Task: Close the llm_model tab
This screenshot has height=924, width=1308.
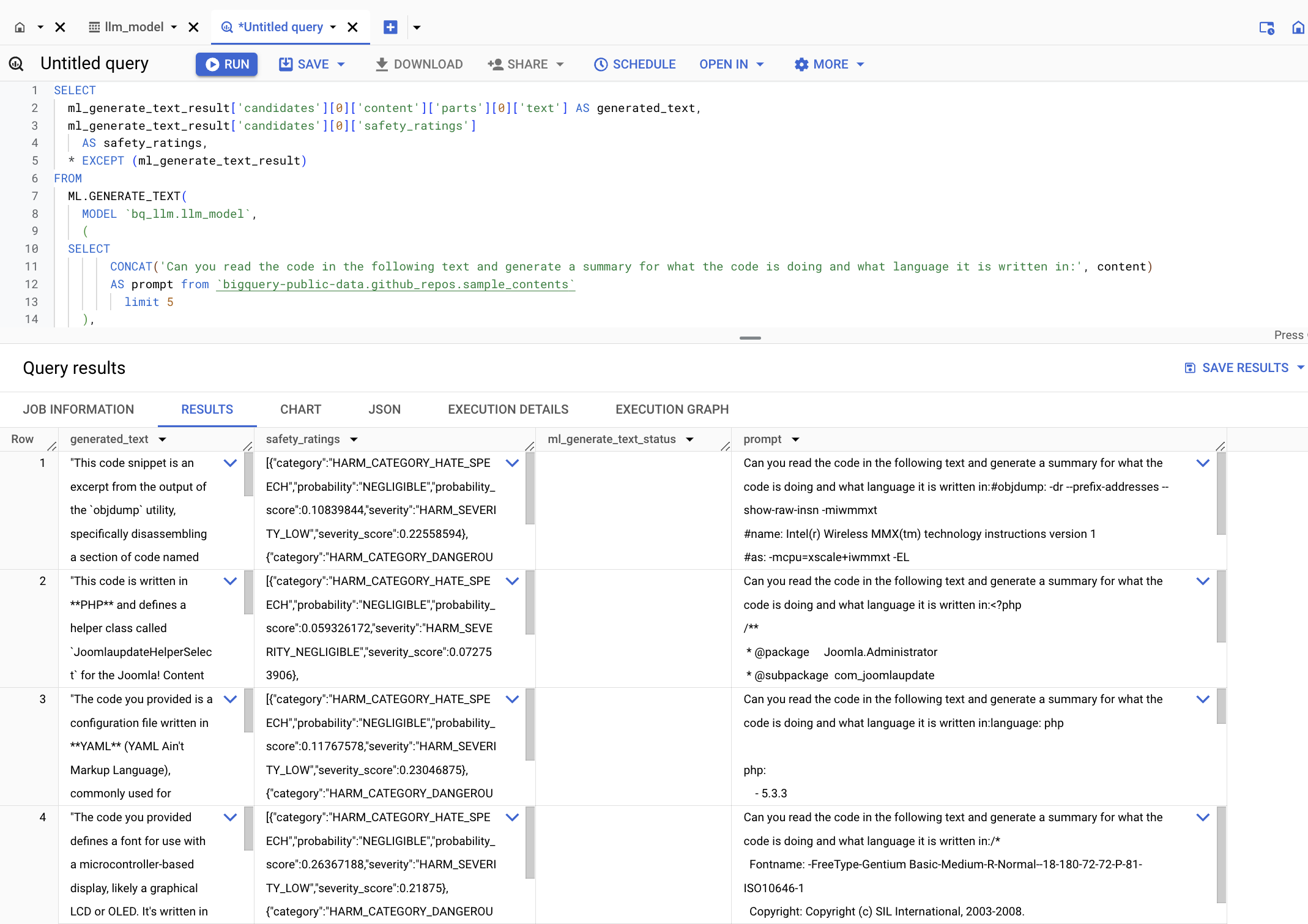Action: (x=193, y=27)
